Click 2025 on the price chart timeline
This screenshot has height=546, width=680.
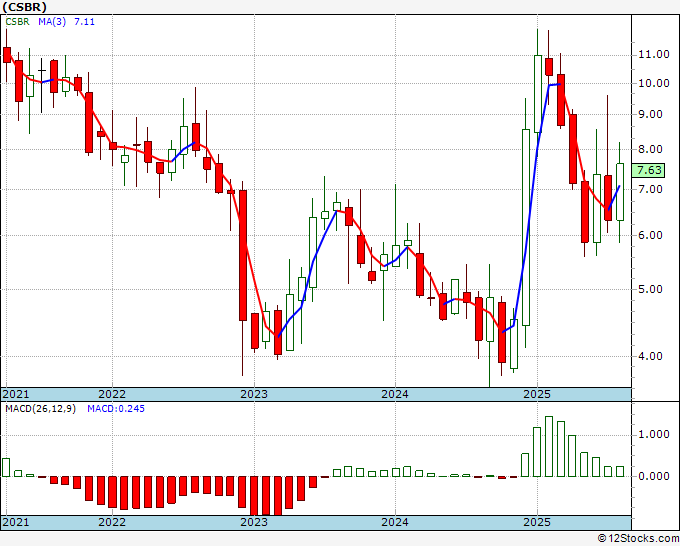pyautogui.click(x=537, y=394)
